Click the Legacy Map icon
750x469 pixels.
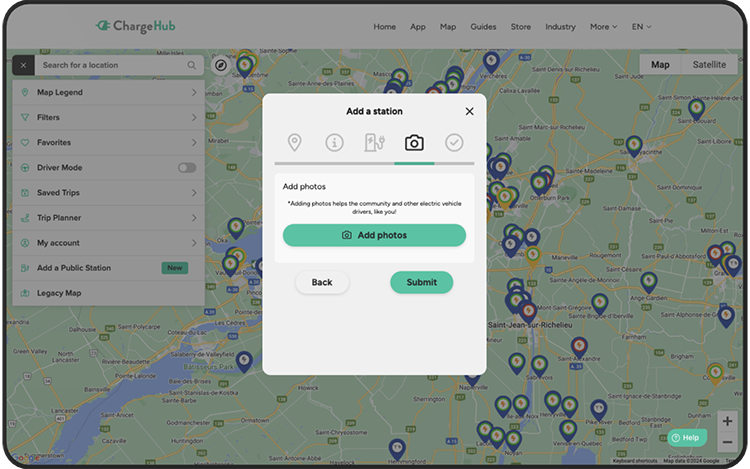pyautogui.click(x=25, y=293)
